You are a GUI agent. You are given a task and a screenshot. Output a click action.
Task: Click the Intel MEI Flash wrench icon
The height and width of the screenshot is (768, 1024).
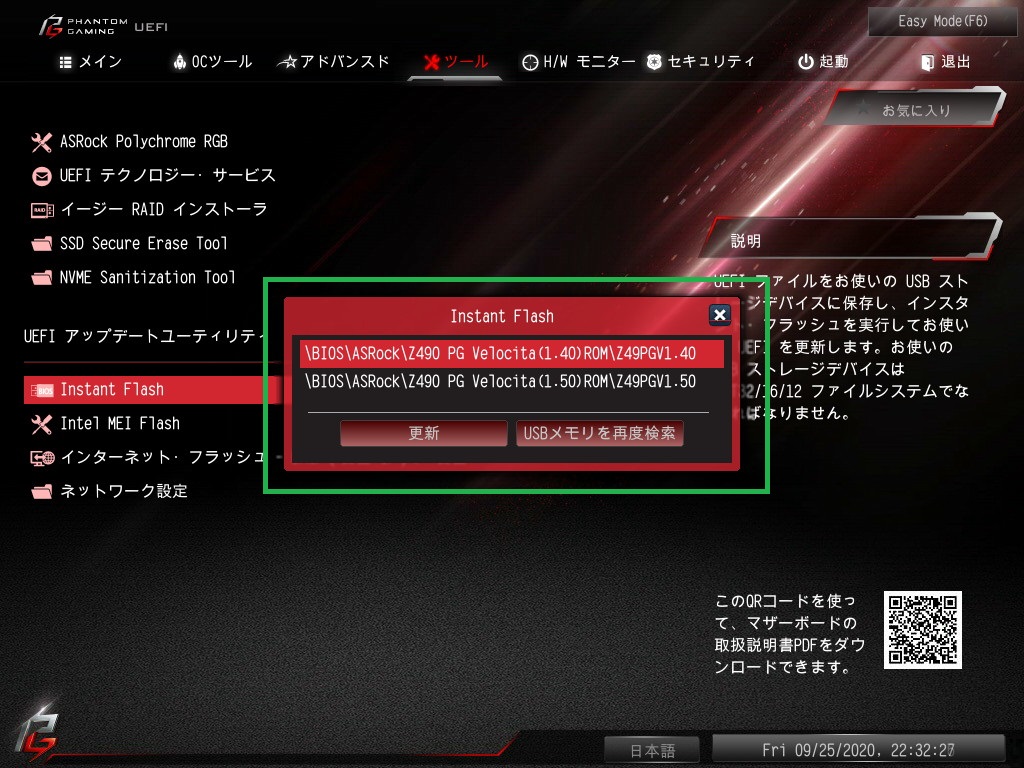pyautogui.click(x=42, y=424)
